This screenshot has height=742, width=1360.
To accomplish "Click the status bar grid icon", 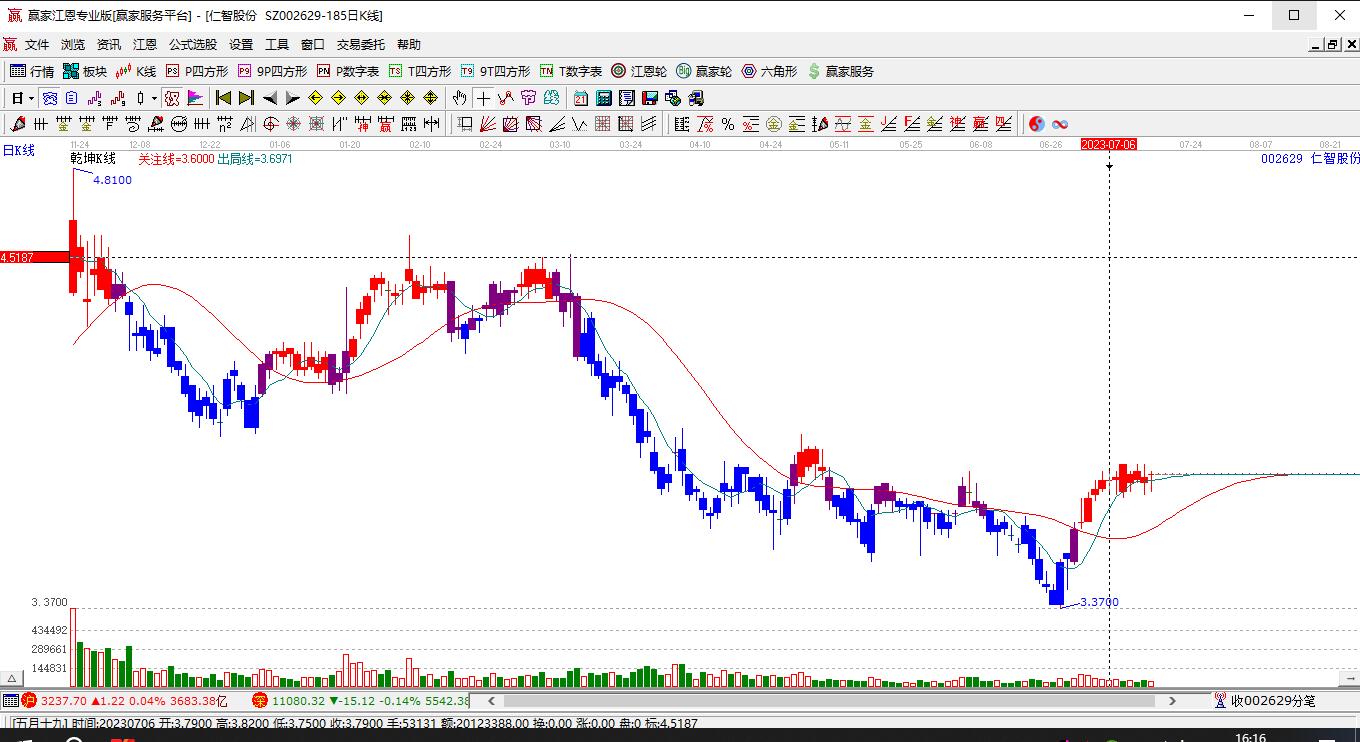I will pyautogui.click(x=10, y=701).
